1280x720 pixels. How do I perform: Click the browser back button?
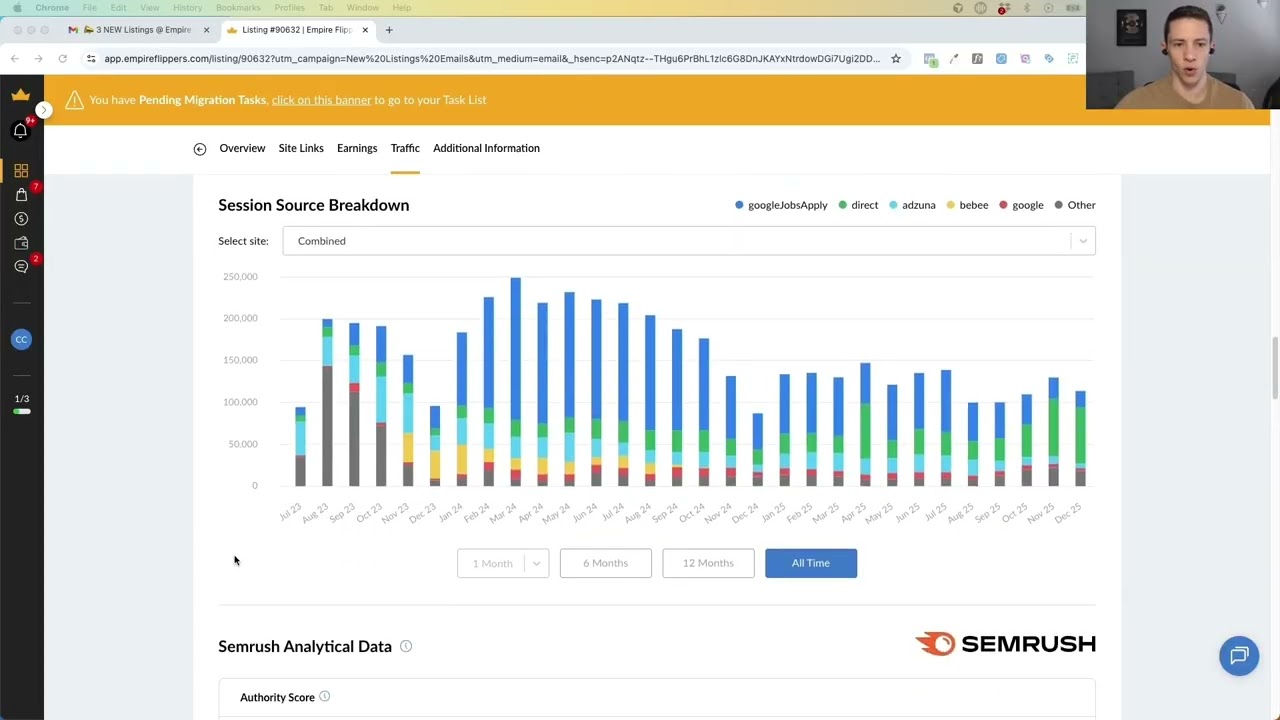click(14, 59)
